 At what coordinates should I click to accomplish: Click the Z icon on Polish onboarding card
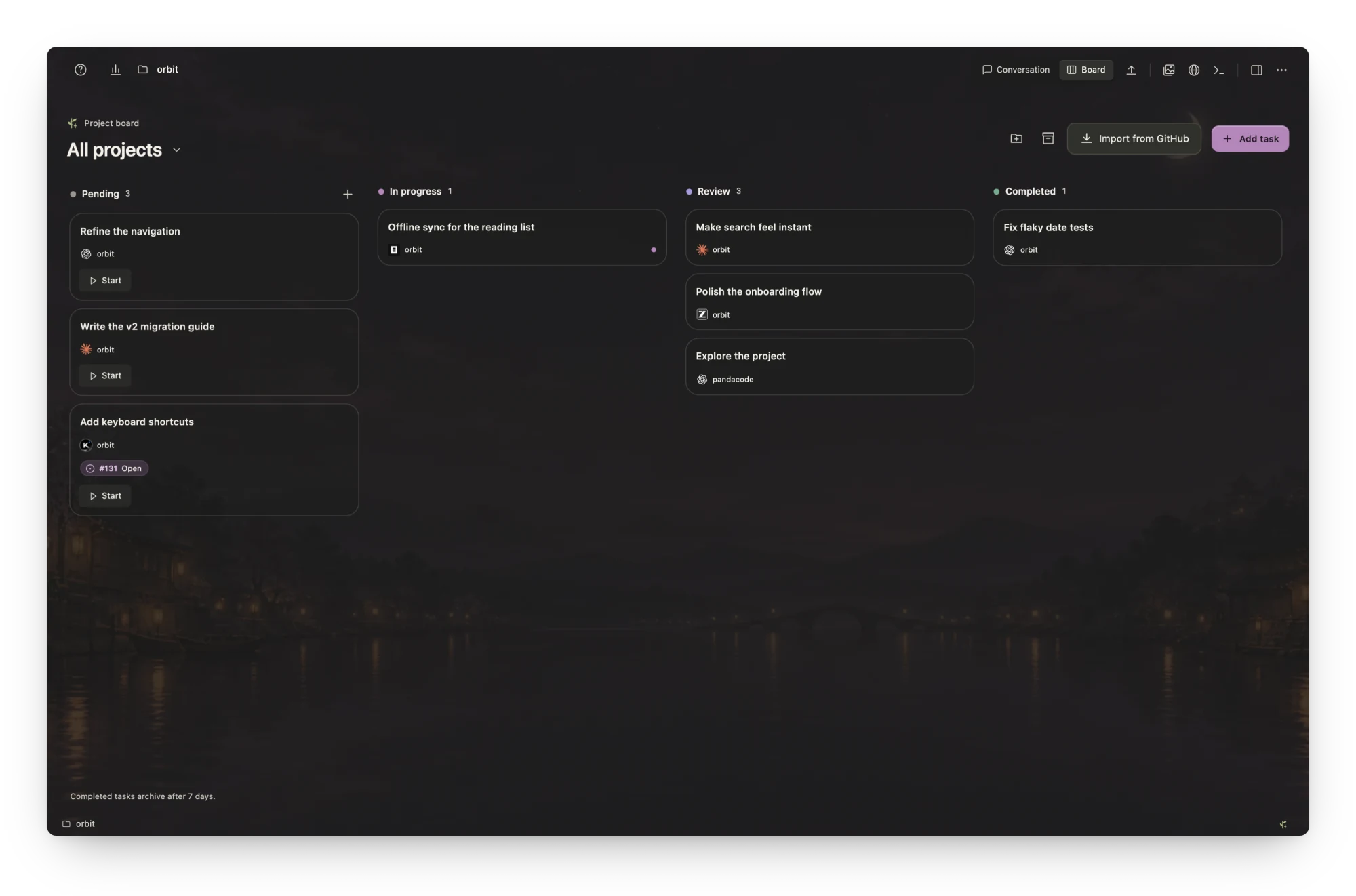point(702,314)
